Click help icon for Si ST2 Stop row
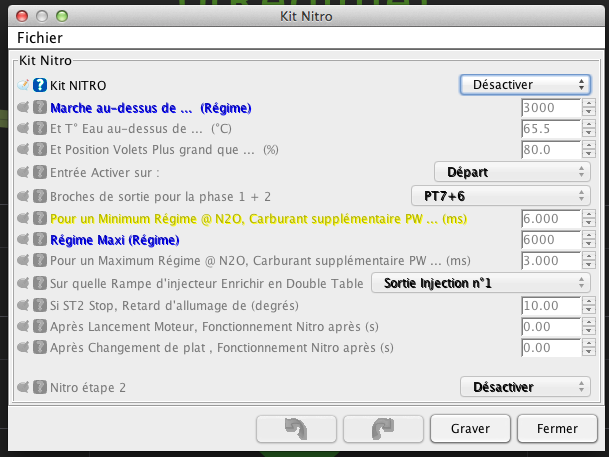 pyautogui.click(x=40, y=305)
